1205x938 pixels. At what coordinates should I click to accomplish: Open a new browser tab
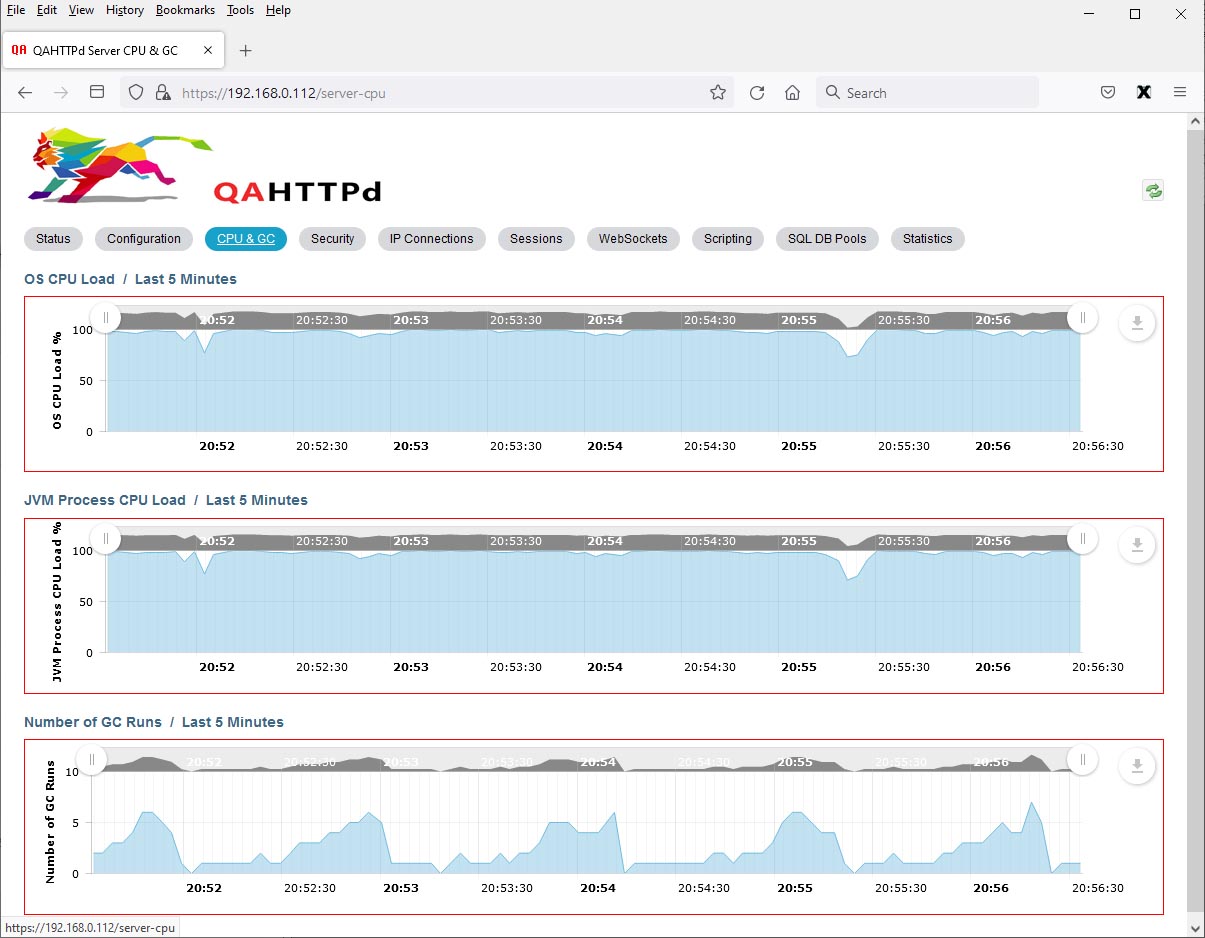tap(246, 50)
